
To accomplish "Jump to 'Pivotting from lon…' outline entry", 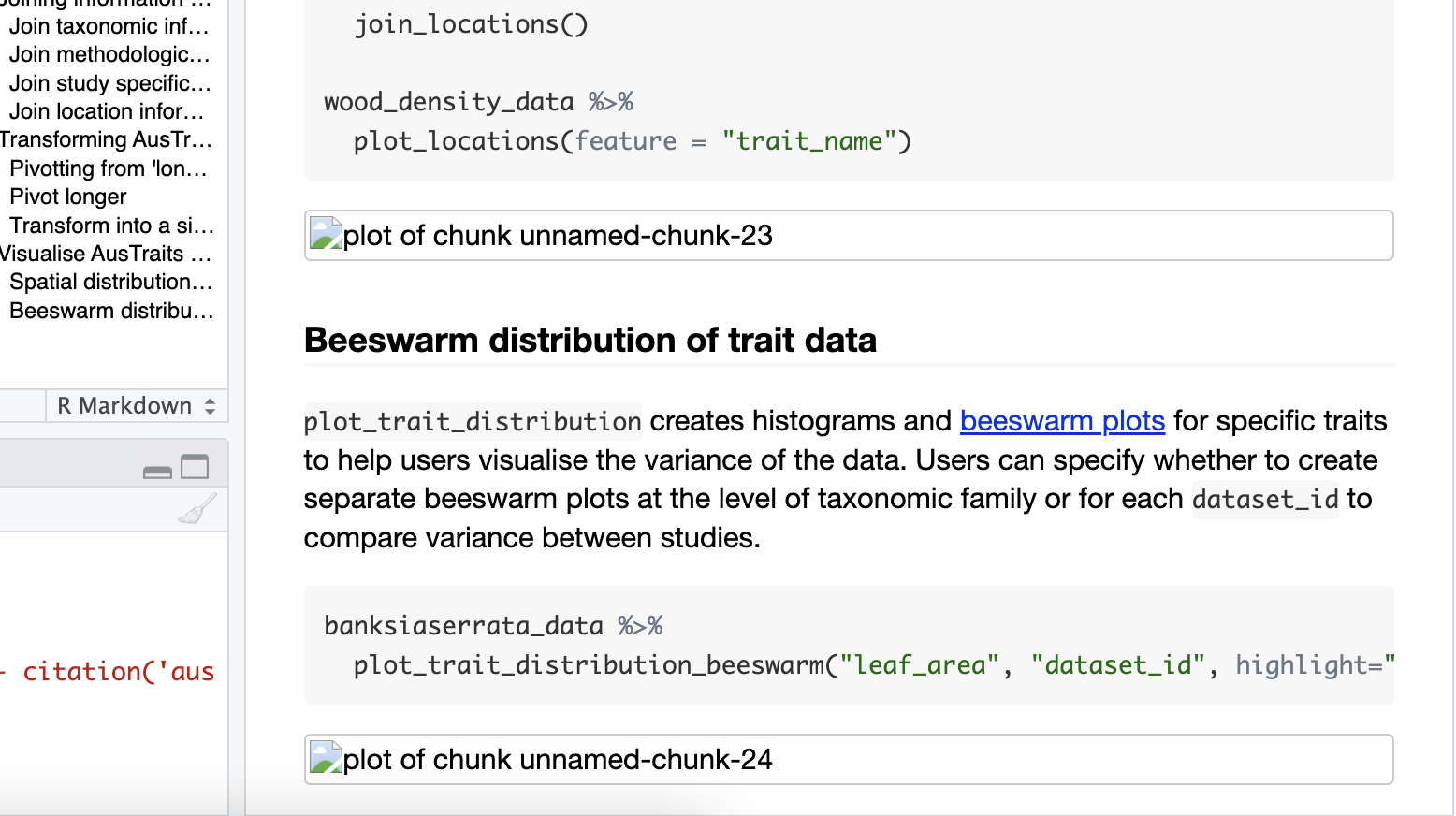I will click(109, 168).
